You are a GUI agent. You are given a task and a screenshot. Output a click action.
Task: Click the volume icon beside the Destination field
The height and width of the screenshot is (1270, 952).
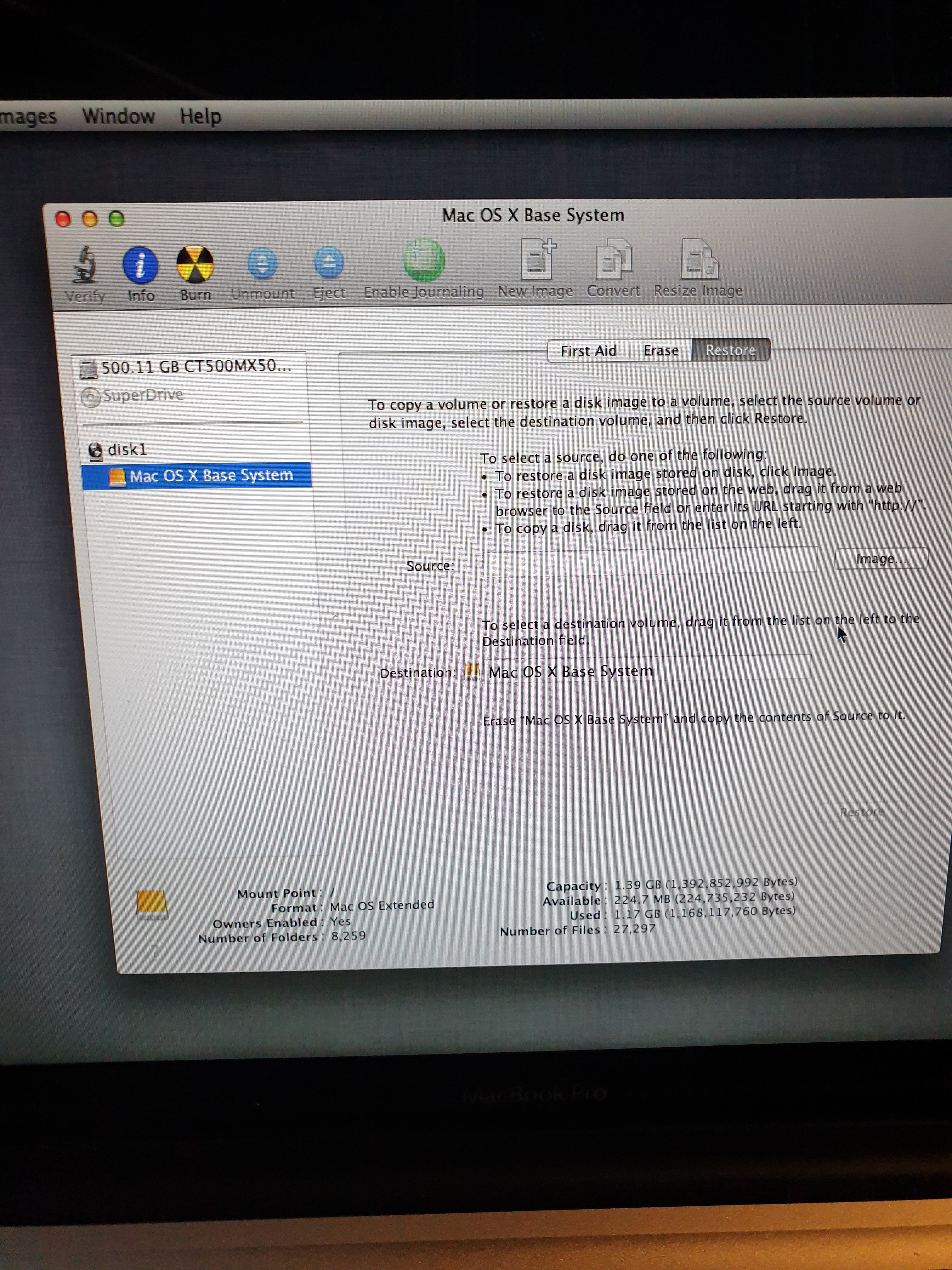tap(471, 671)
